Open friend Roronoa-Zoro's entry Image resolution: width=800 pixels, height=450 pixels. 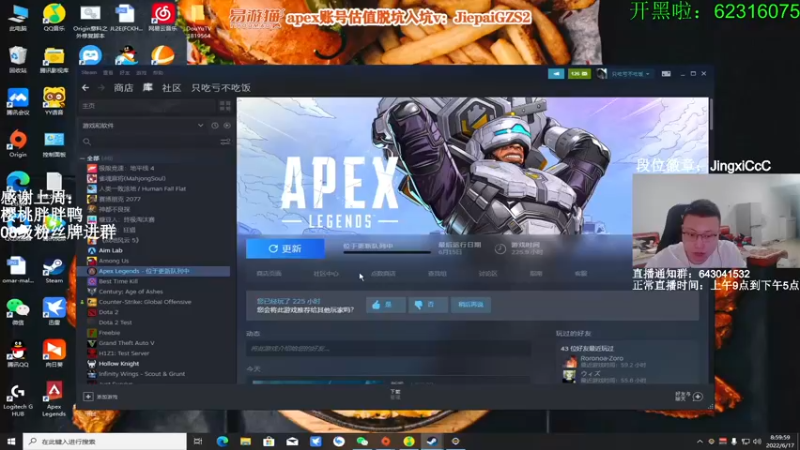(x=605, y=361)
